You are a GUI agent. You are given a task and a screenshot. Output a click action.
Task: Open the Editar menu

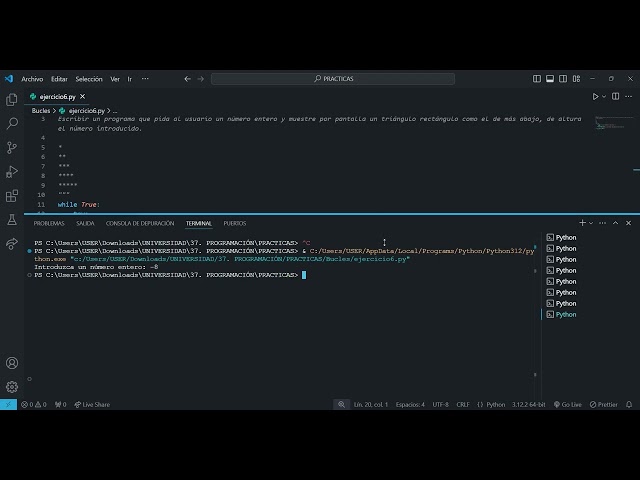(59, 79)
